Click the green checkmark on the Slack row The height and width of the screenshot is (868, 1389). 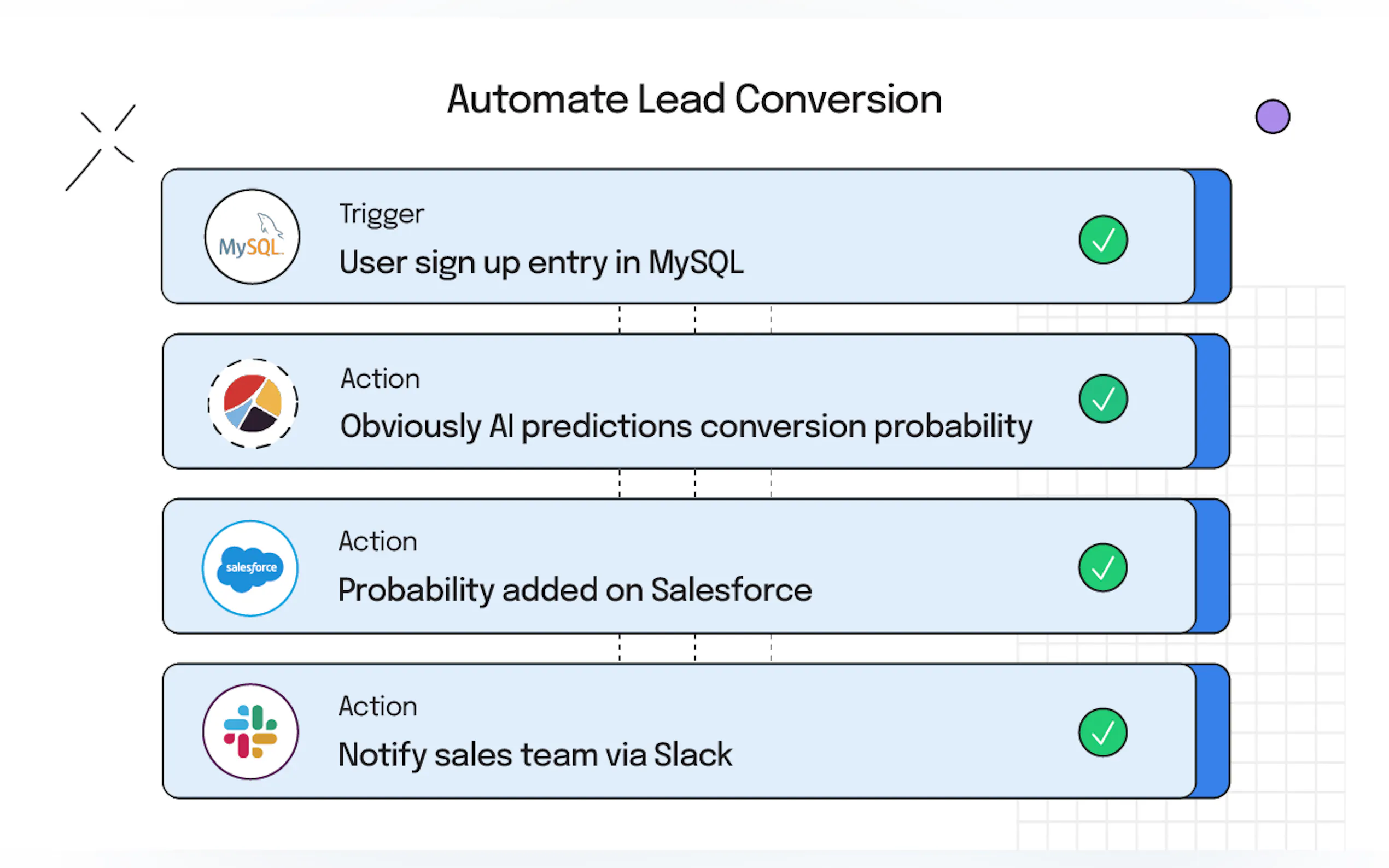[x=1102, y=732]
